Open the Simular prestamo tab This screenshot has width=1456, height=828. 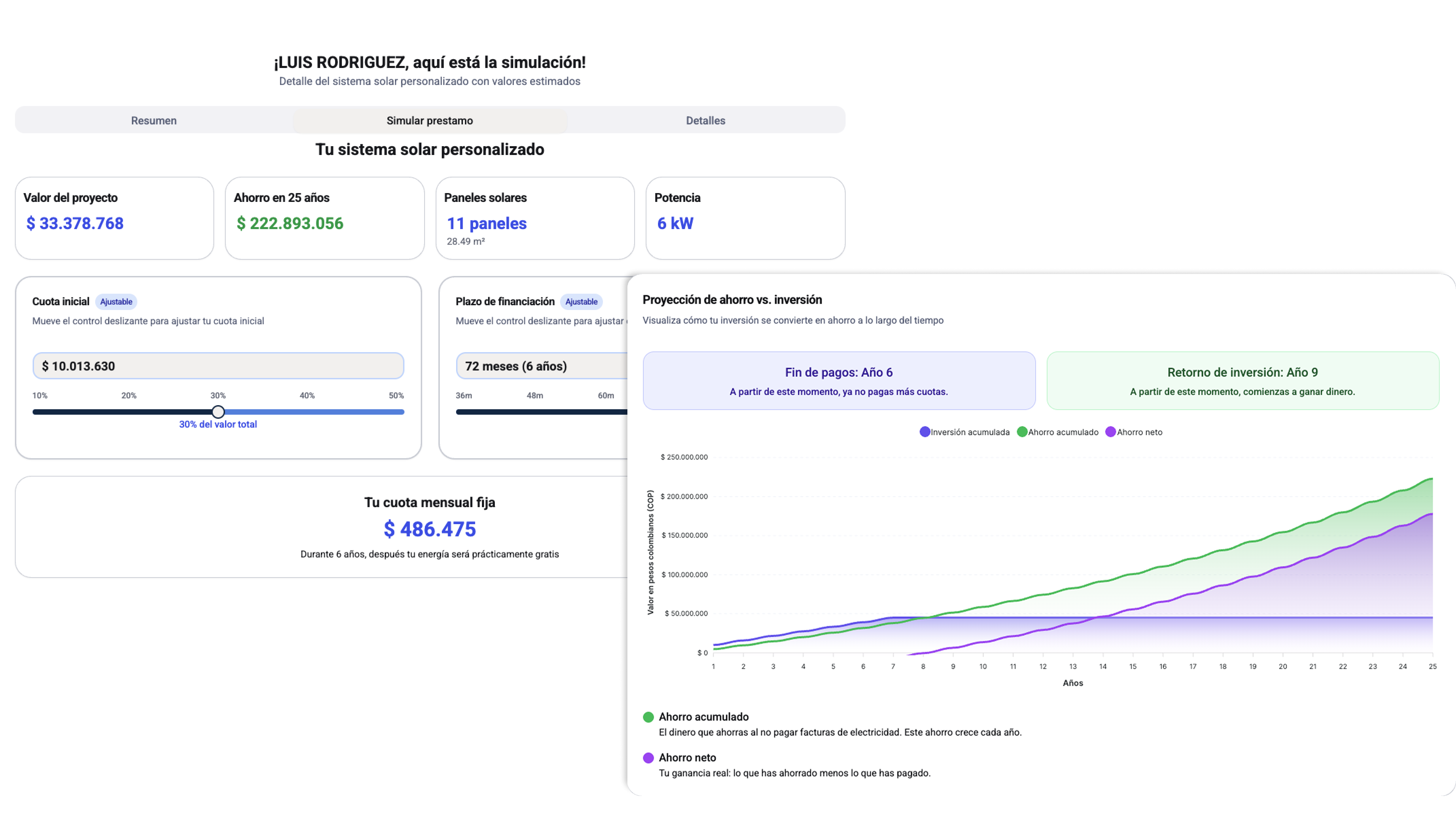coord(429,121)
